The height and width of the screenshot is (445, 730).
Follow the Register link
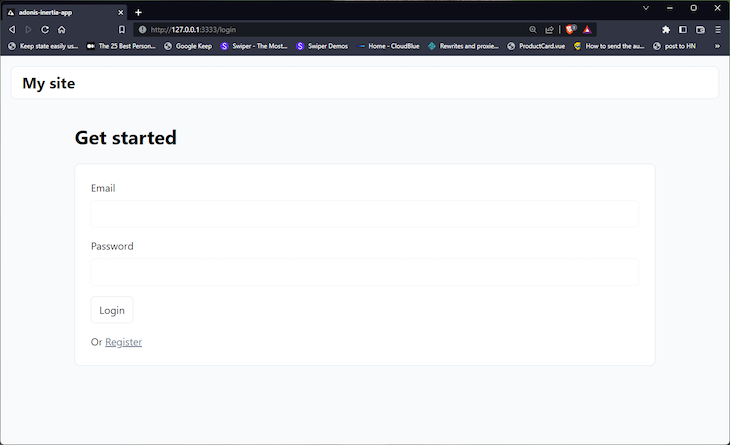click(x=123, y=342)
